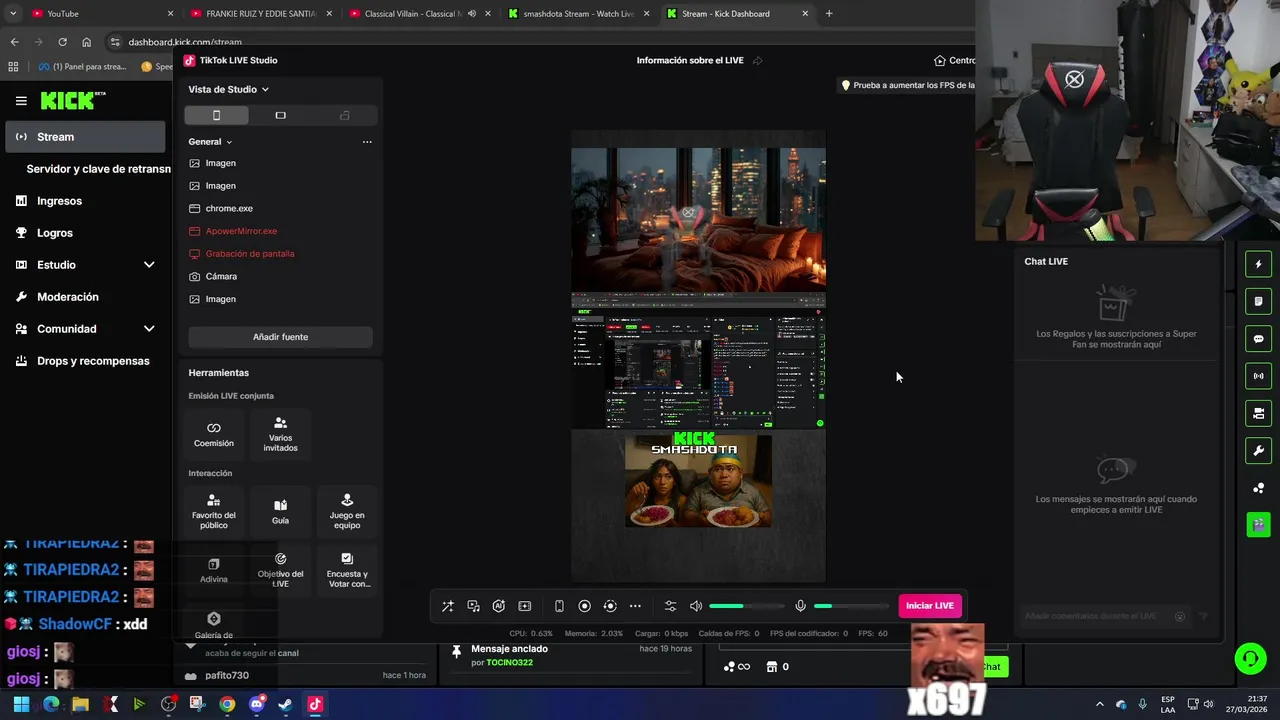Click the green headset support button
Image resolution: width=1280 pixels, height=720 pixels.
[1250, 658]
